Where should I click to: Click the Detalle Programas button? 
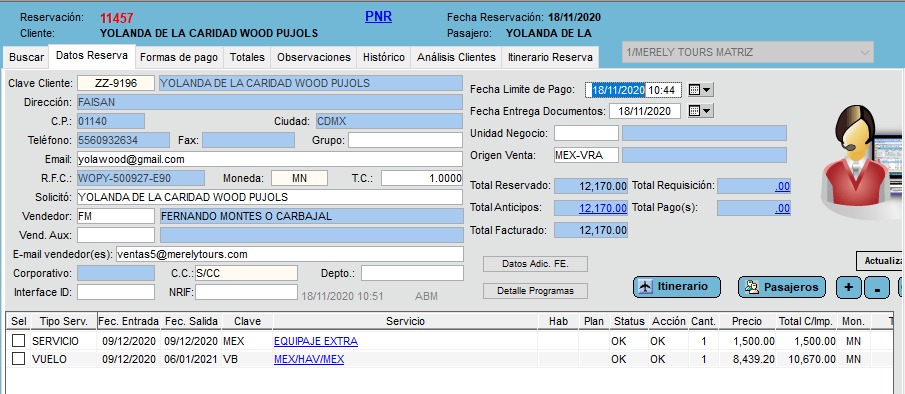[535, 291]
